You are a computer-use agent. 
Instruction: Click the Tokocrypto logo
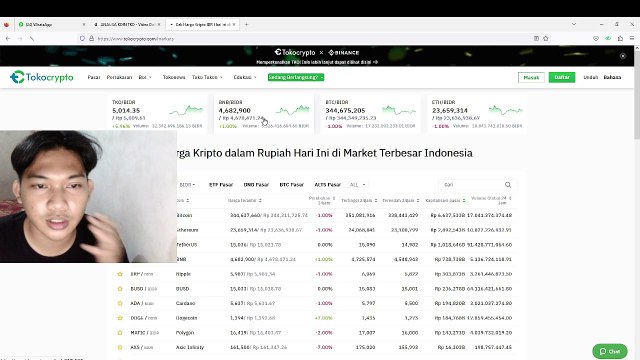point(42,77)
